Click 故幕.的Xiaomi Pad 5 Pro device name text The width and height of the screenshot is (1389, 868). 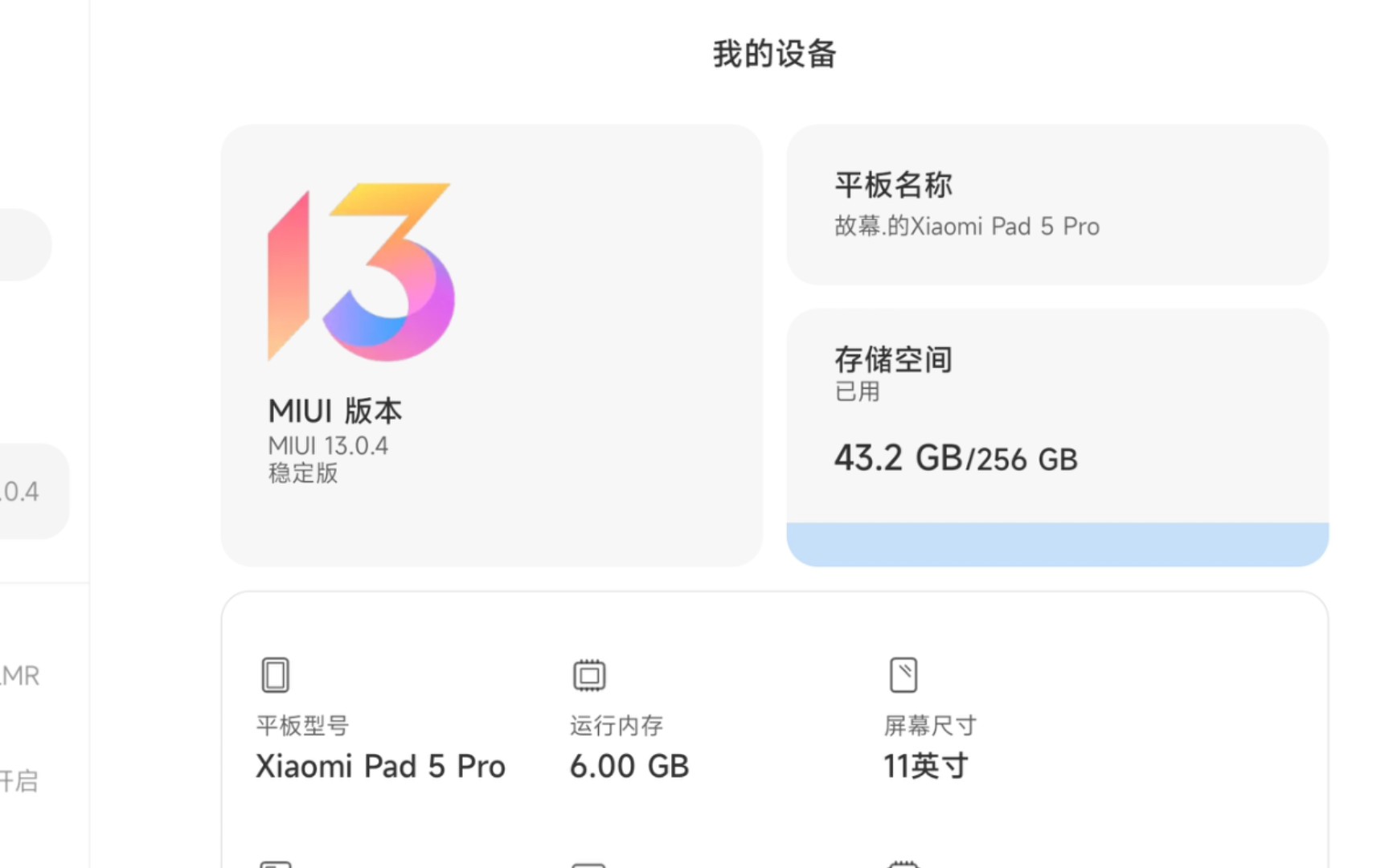(x=966, y=226)
